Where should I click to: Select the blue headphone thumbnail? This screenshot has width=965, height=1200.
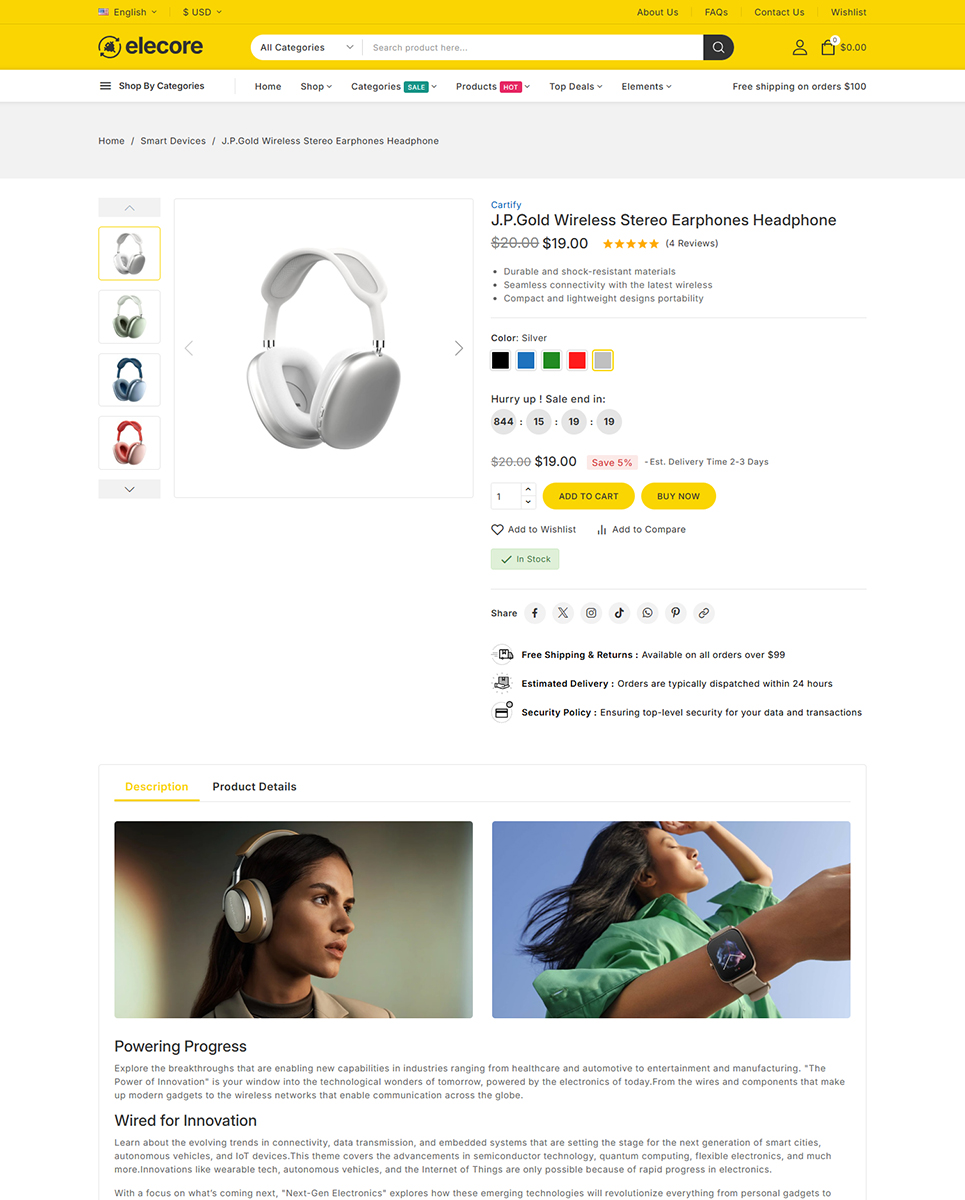129,380
